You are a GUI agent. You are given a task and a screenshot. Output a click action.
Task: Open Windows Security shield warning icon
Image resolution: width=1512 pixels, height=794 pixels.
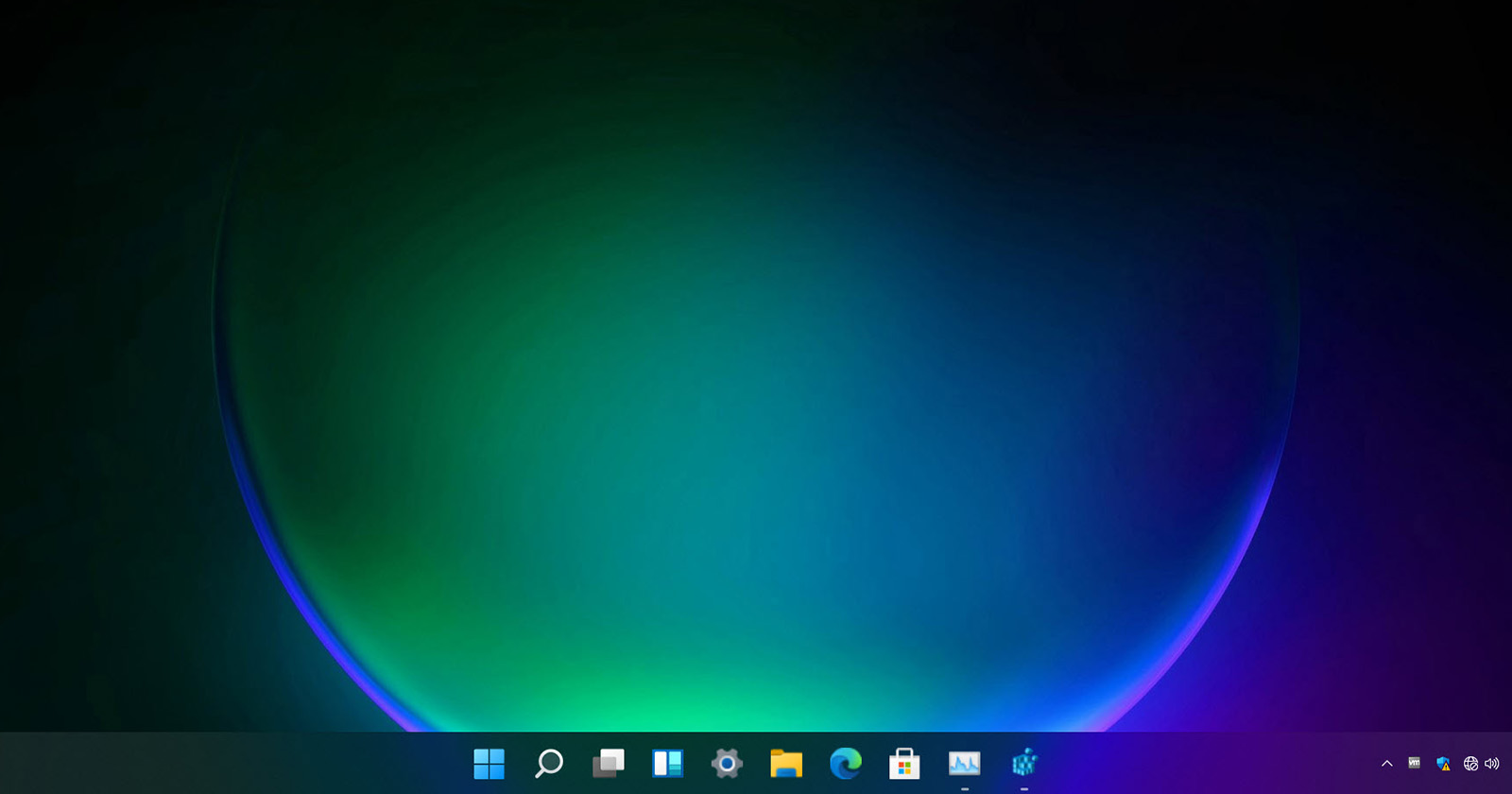click(x=1443, y=764)
